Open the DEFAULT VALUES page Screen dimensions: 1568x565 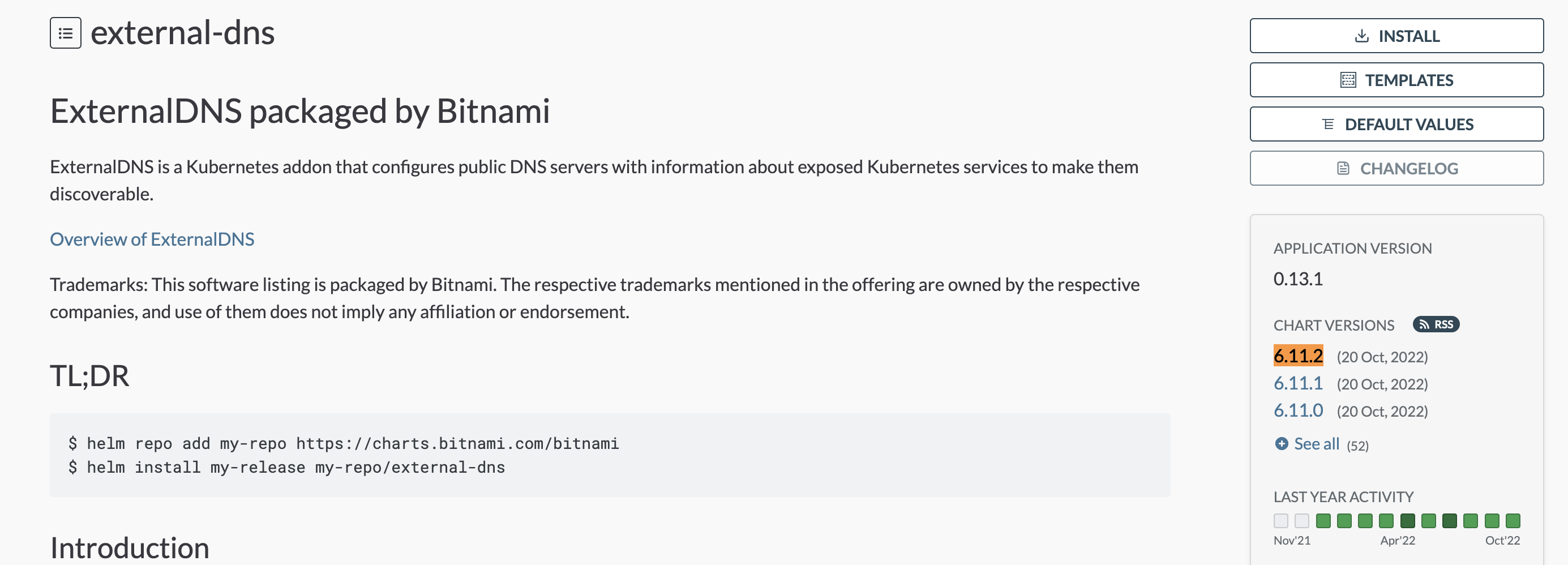(x=1396, y=123)
